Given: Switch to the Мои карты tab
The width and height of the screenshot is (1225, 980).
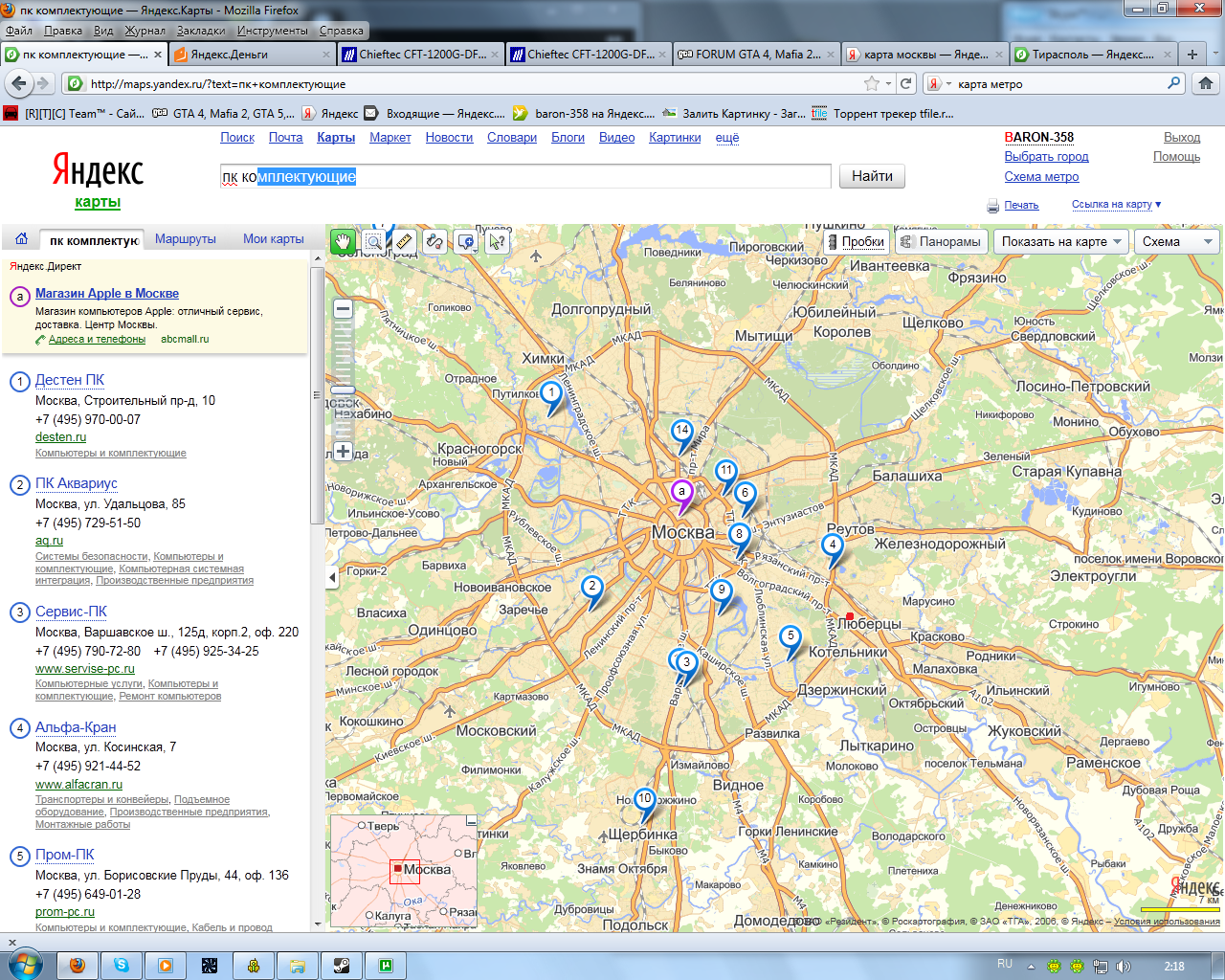Looking at the screenshot, I should click(x=274, y=239).
